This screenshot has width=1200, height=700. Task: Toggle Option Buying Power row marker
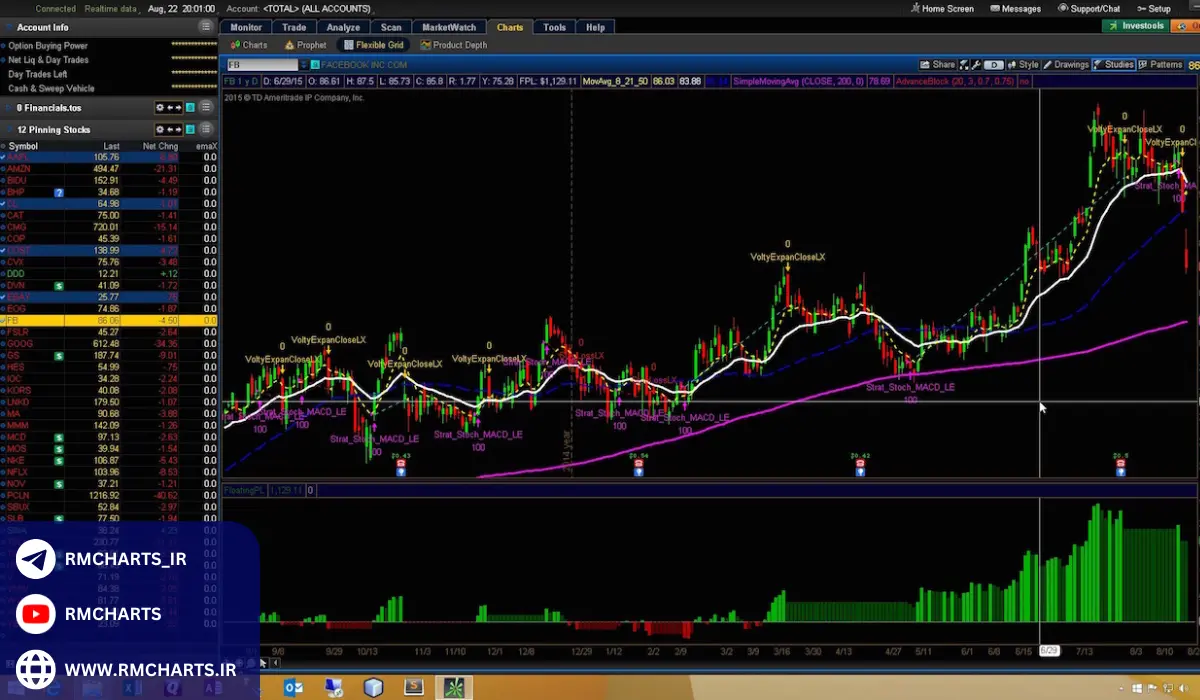[4, 46]
